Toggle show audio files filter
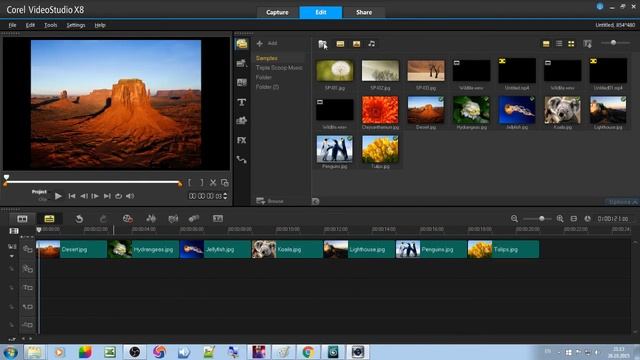The width and height of the screenshot is (640, 360). (371, 44)
